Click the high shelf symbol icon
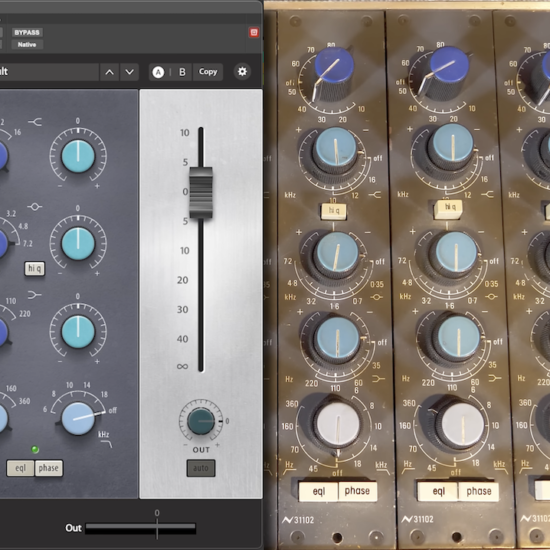The width and height of the screenshot is (550, 550). [x=35, y=122]
